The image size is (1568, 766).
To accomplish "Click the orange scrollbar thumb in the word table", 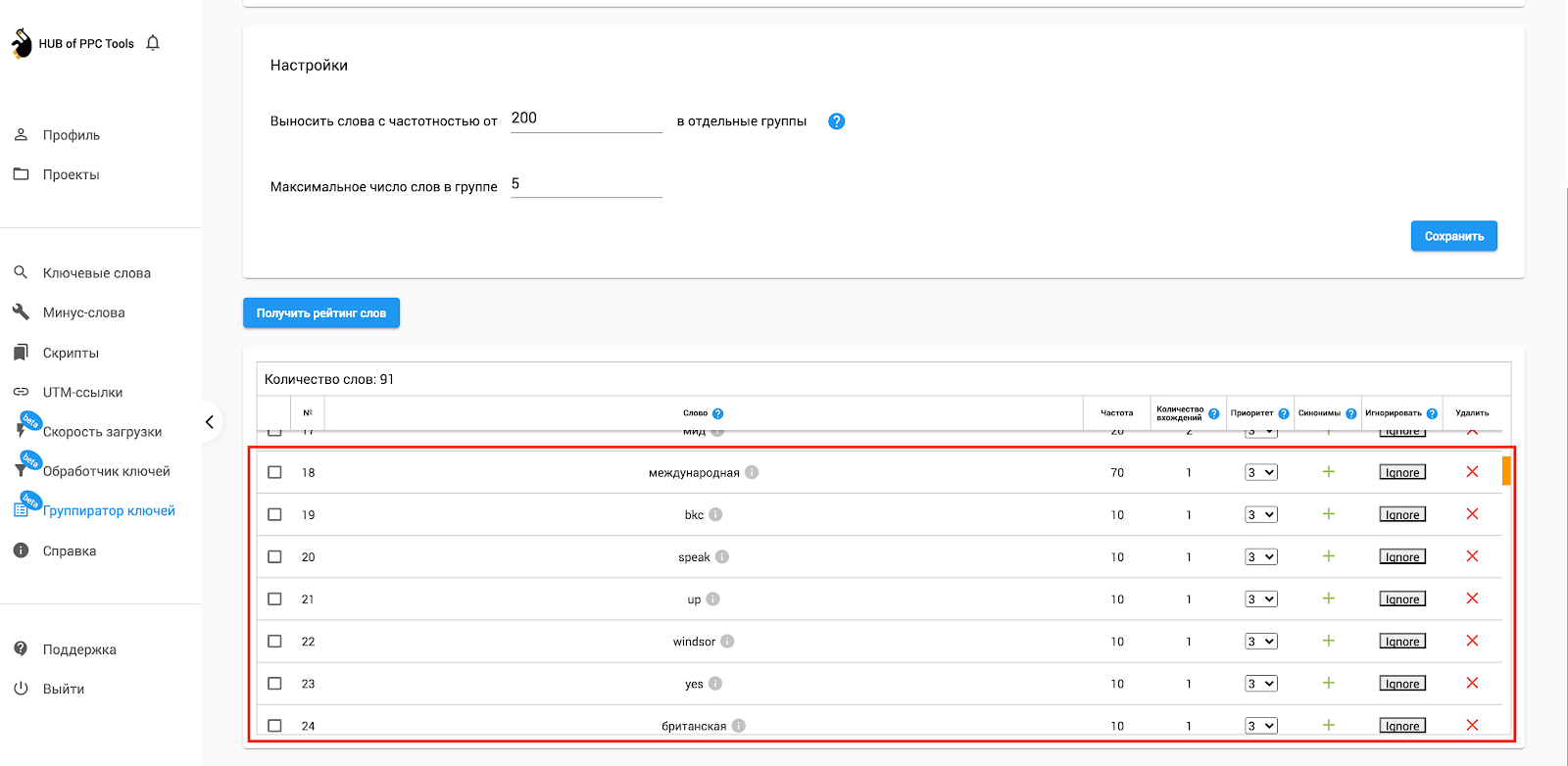I will 1506,470.
